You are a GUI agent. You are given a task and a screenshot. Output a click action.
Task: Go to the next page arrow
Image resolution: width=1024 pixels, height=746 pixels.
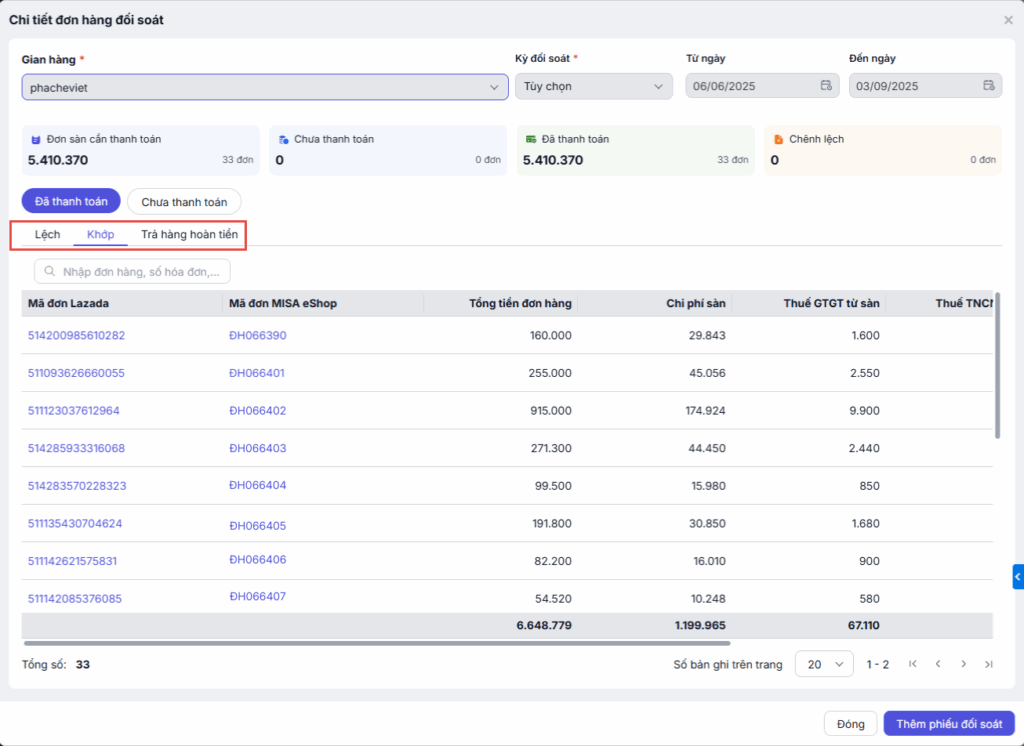pos(963,664)
